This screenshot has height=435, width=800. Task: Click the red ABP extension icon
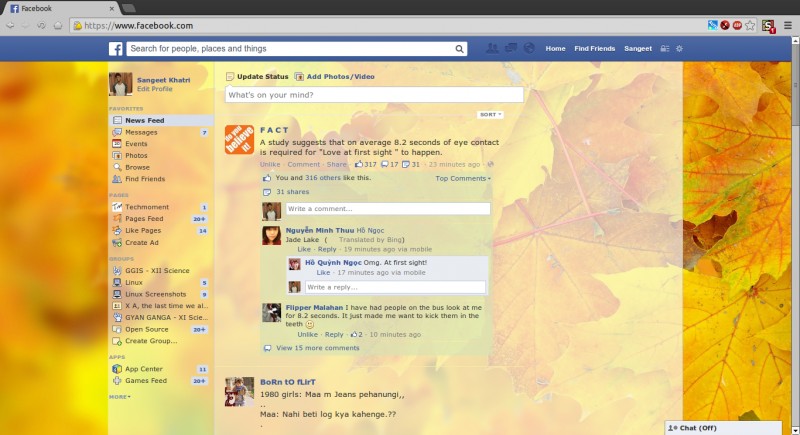[737, 25]
